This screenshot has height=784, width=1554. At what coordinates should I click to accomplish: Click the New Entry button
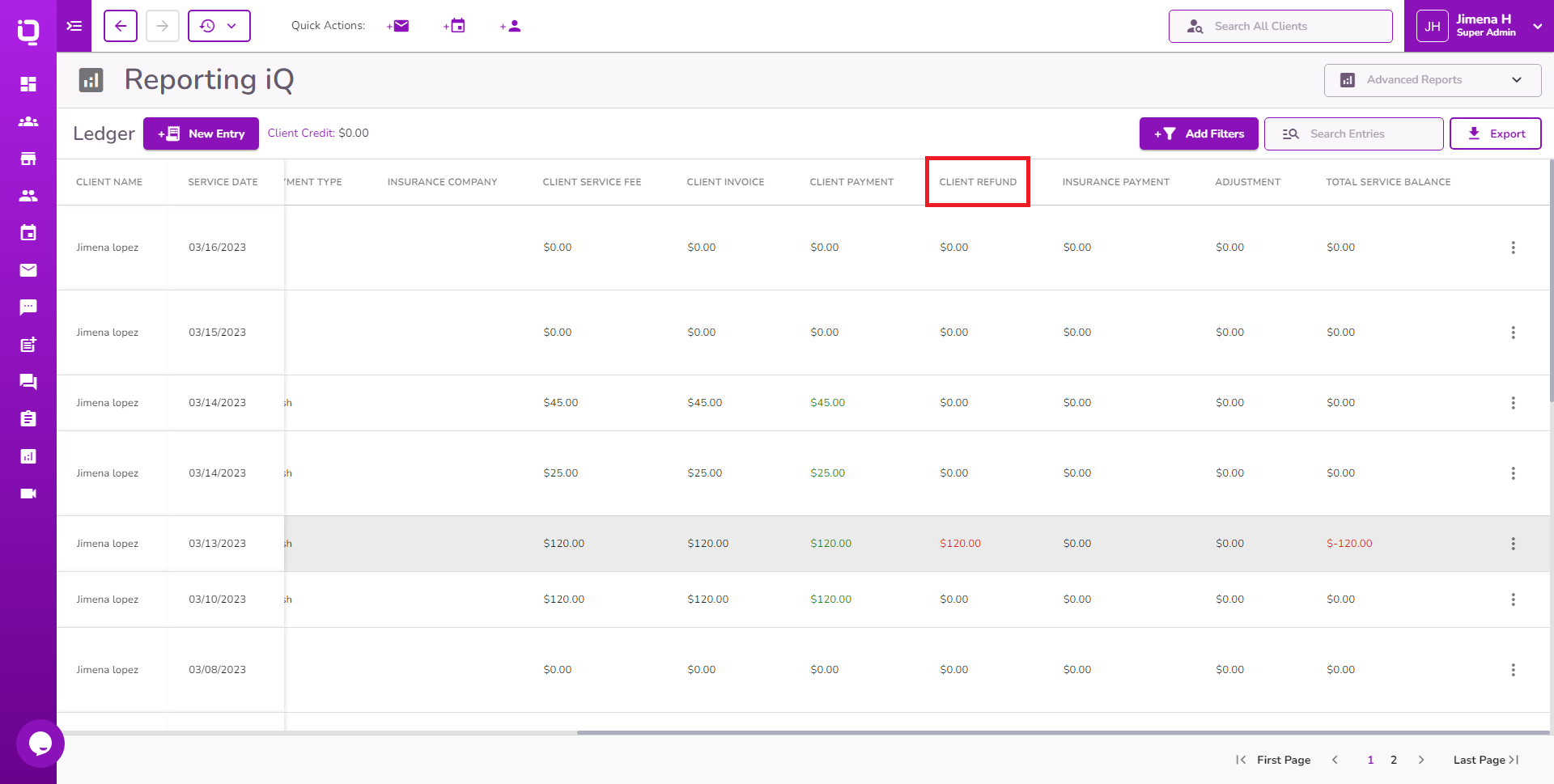pyautogui.click(x=201, y=133)
